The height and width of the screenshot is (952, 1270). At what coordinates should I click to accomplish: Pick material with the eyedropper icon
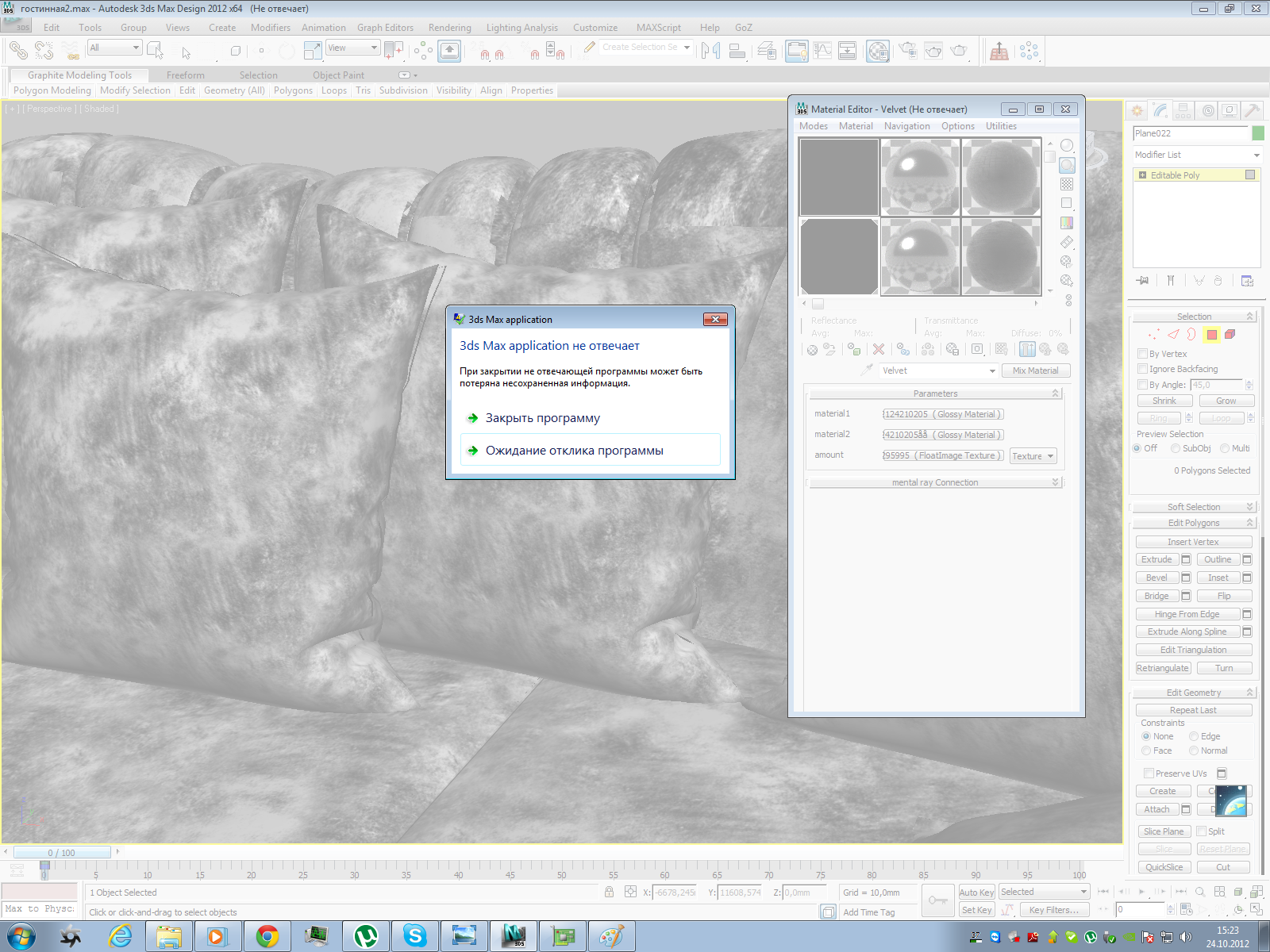point(868,370)
